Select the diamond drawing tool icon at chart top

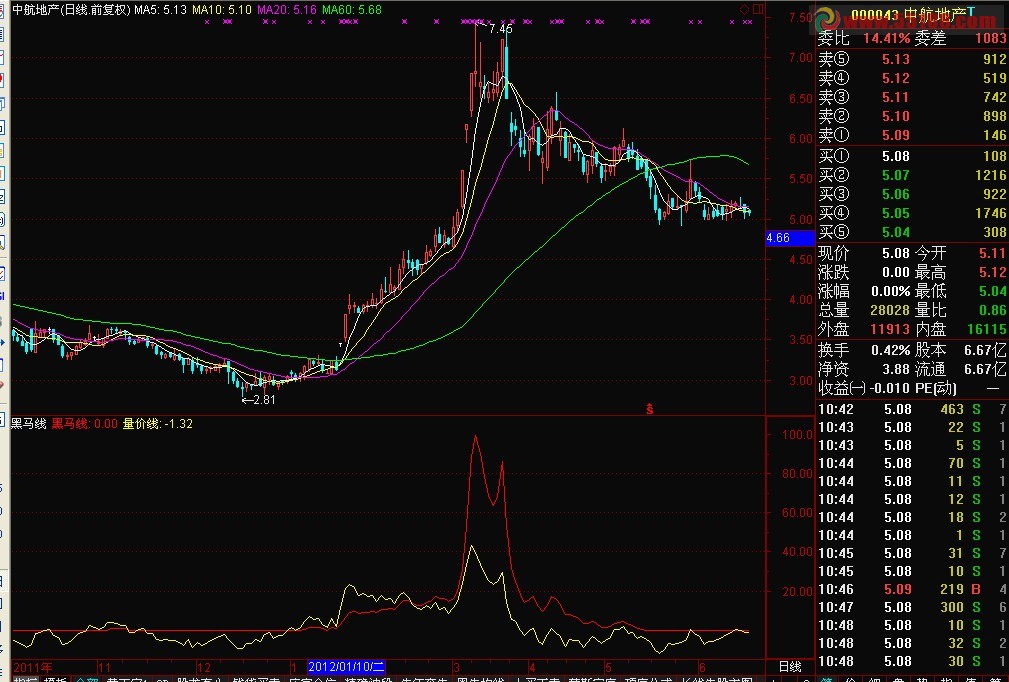tap(743, 10)
